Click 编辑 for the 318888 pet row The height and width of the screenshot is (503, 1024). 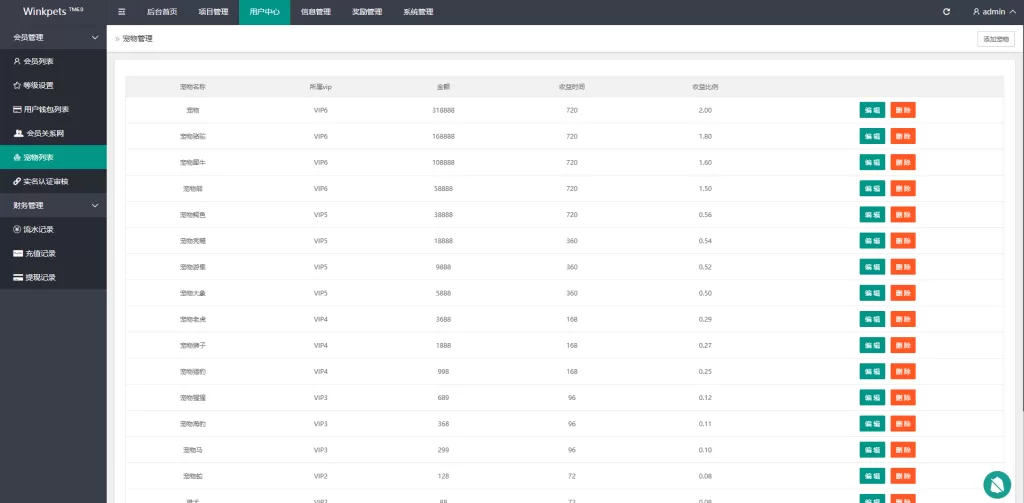pos(872,110)
